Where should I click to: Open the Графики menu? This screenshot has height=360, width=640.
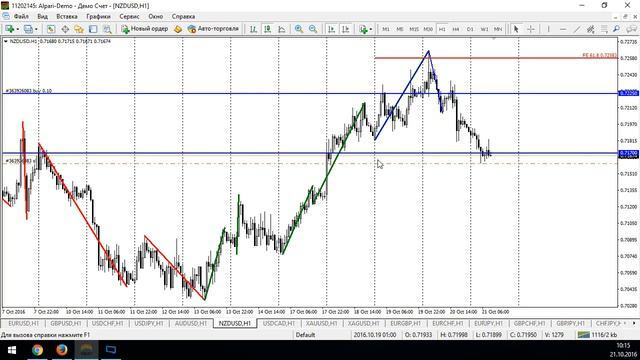(x=98, y=17)
